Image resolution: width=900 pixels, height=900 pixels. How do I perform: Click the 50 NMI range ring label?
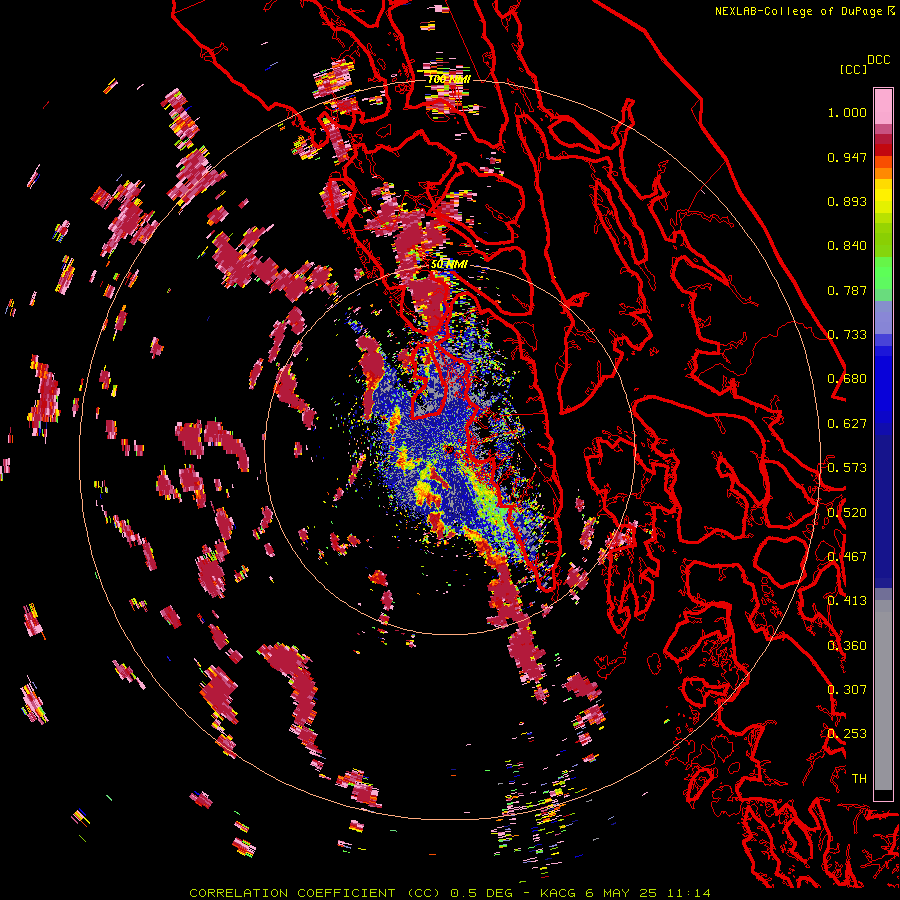coord(449,265)
